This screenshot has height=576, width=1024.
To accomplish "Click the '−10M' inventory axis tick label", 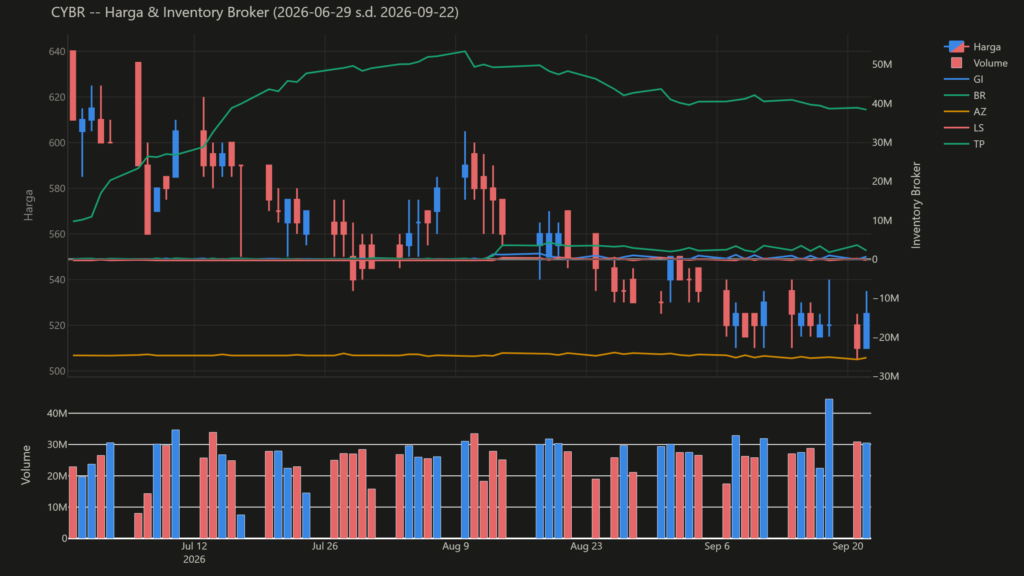I will [x=886, y=298].
